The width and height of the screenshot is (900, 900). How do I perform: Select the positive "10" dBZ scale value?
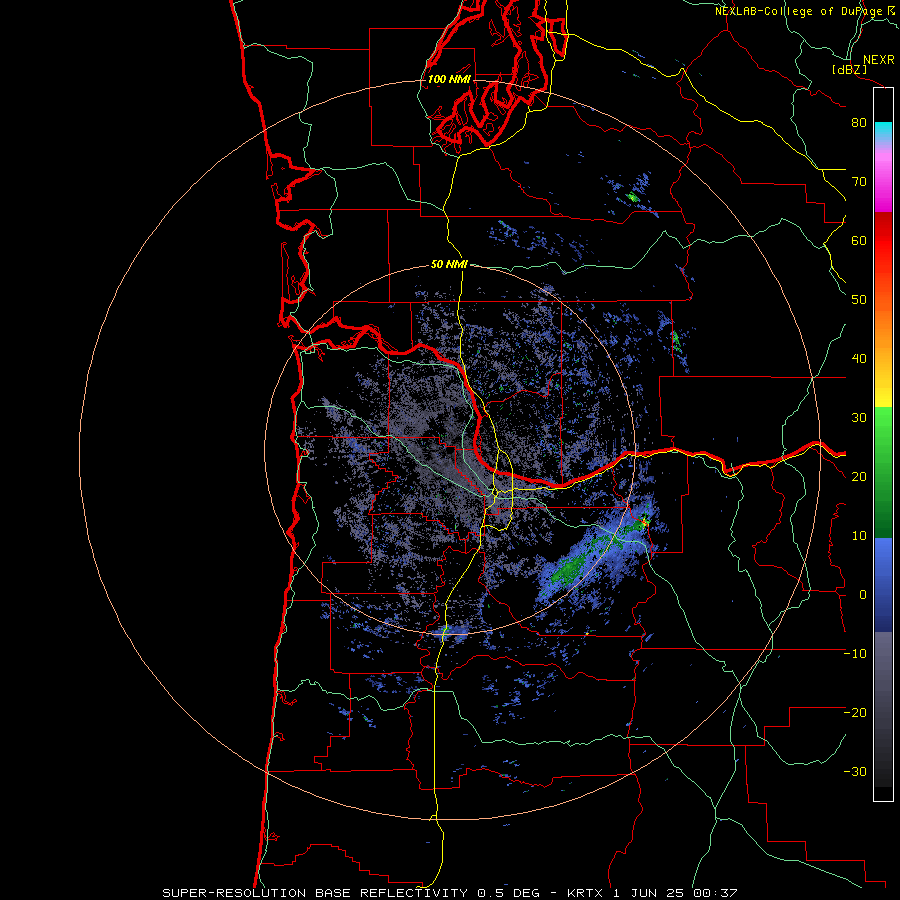(859, 536)
